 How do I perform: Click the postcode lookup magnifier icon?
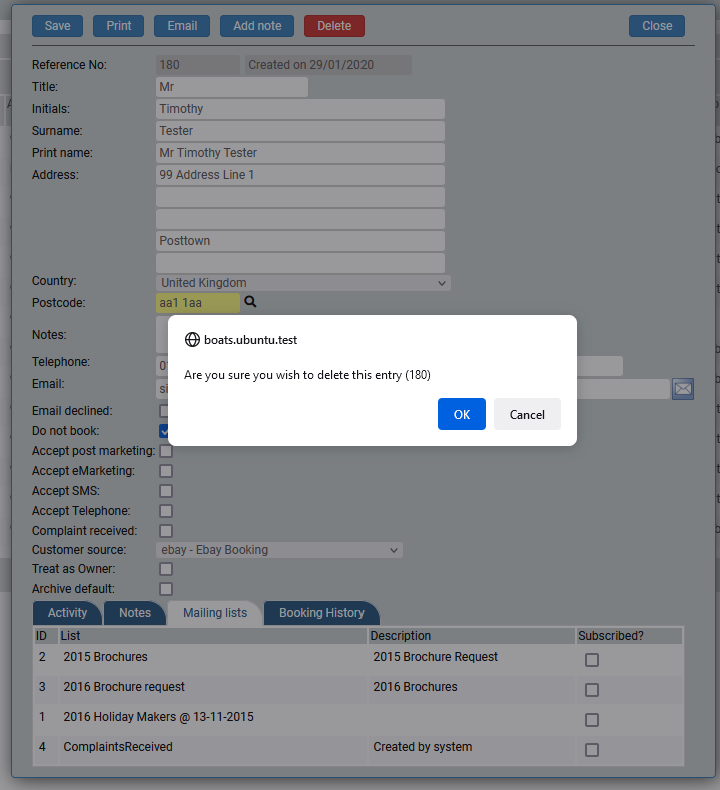251,302
